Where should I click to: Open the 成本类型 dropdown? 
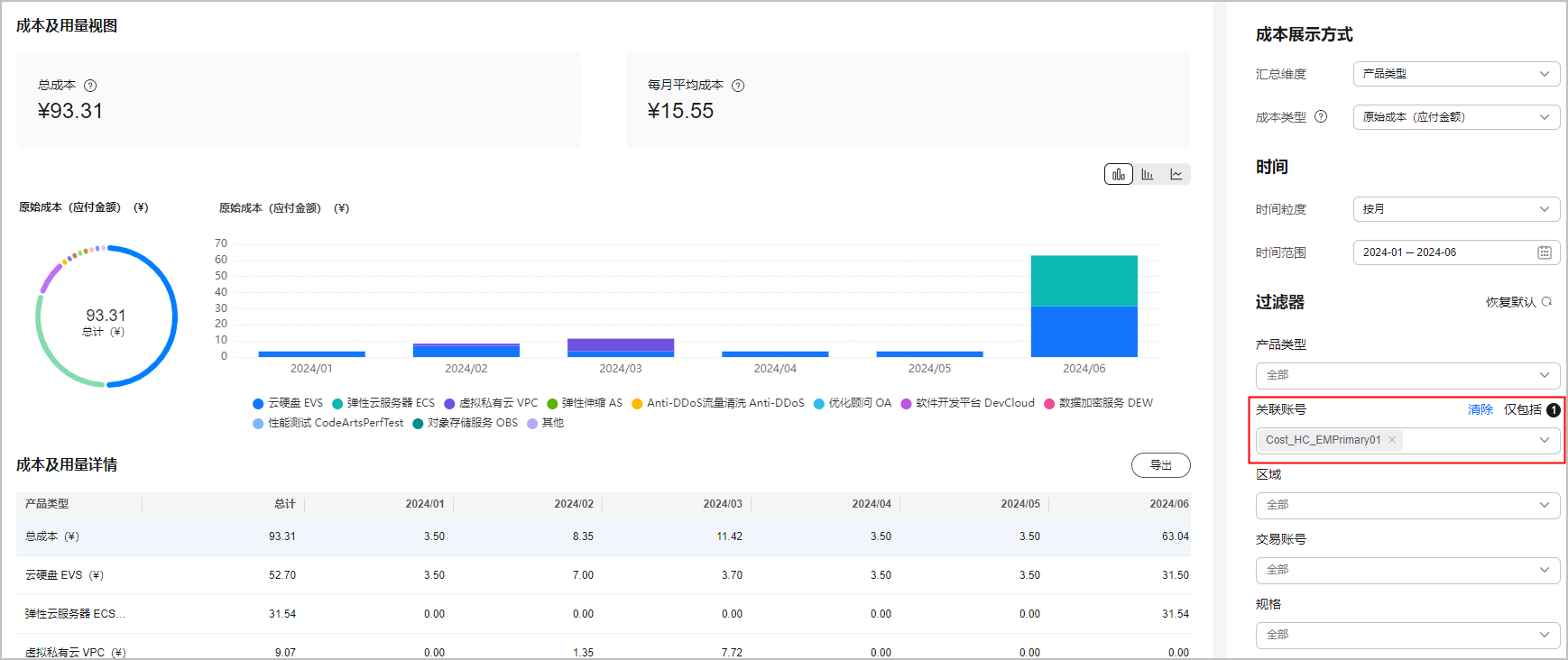click(1456, 117)
